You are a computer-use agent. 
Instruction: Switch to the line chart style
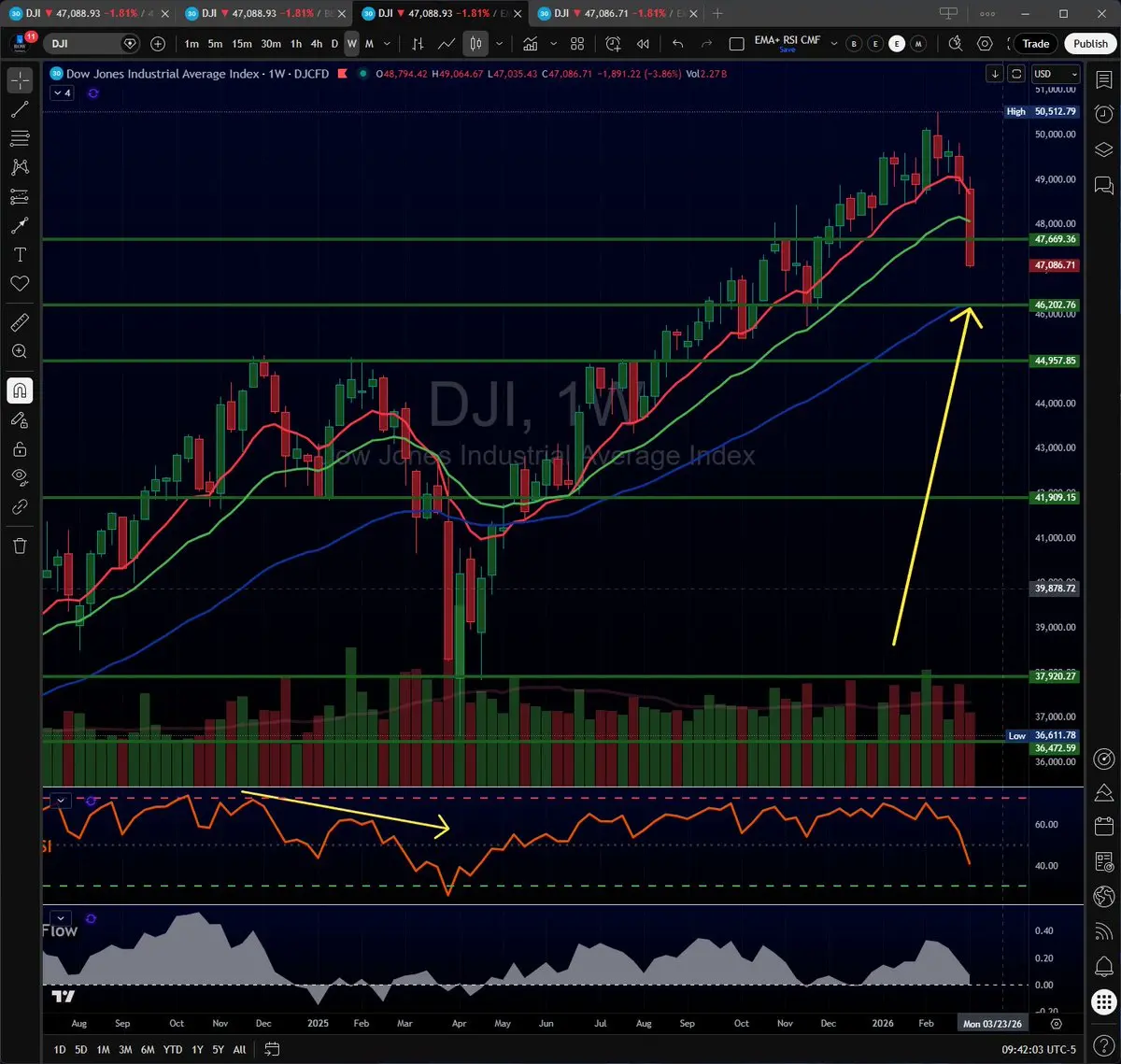tap(447, 44)
